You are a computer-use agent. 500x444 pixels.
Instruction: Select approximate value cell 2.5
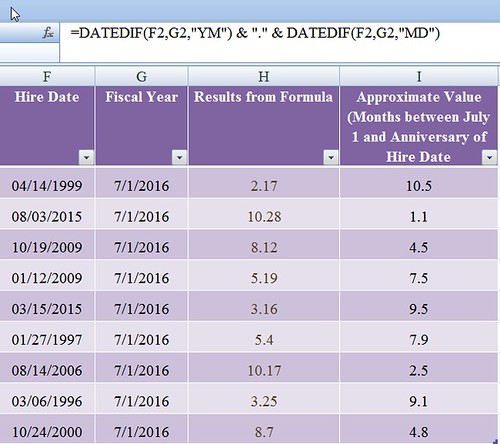point(419,368)
